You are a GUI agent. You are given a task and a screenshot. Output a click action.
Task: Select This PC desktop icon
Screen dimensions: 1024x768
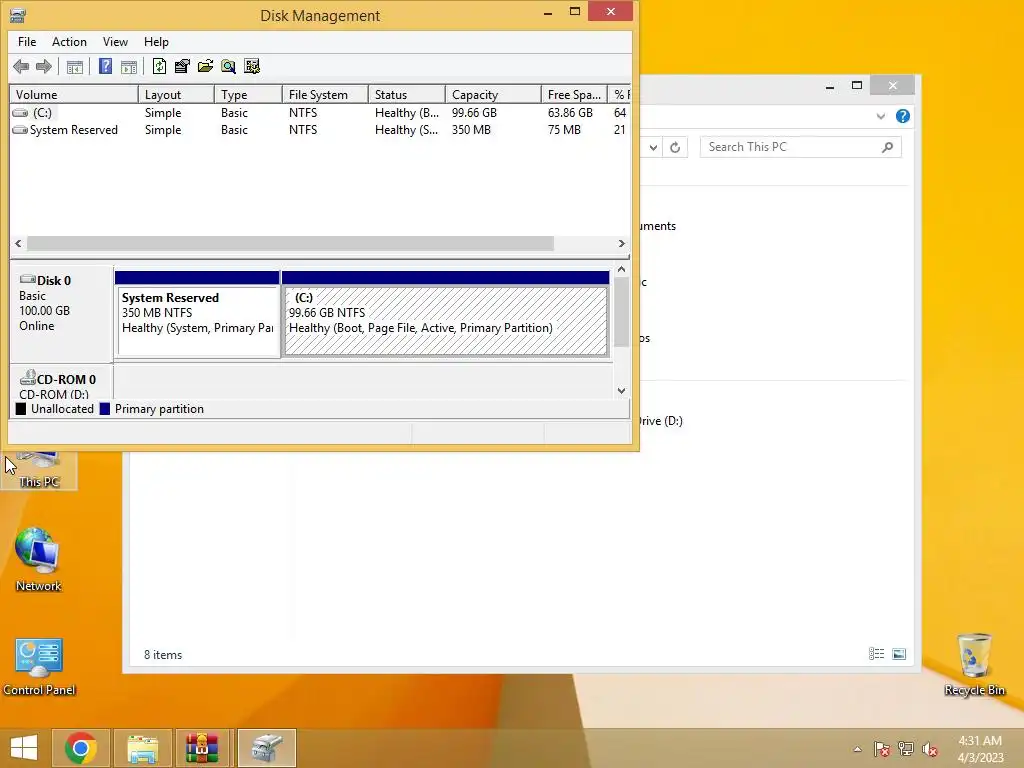(x=39, y=470)
